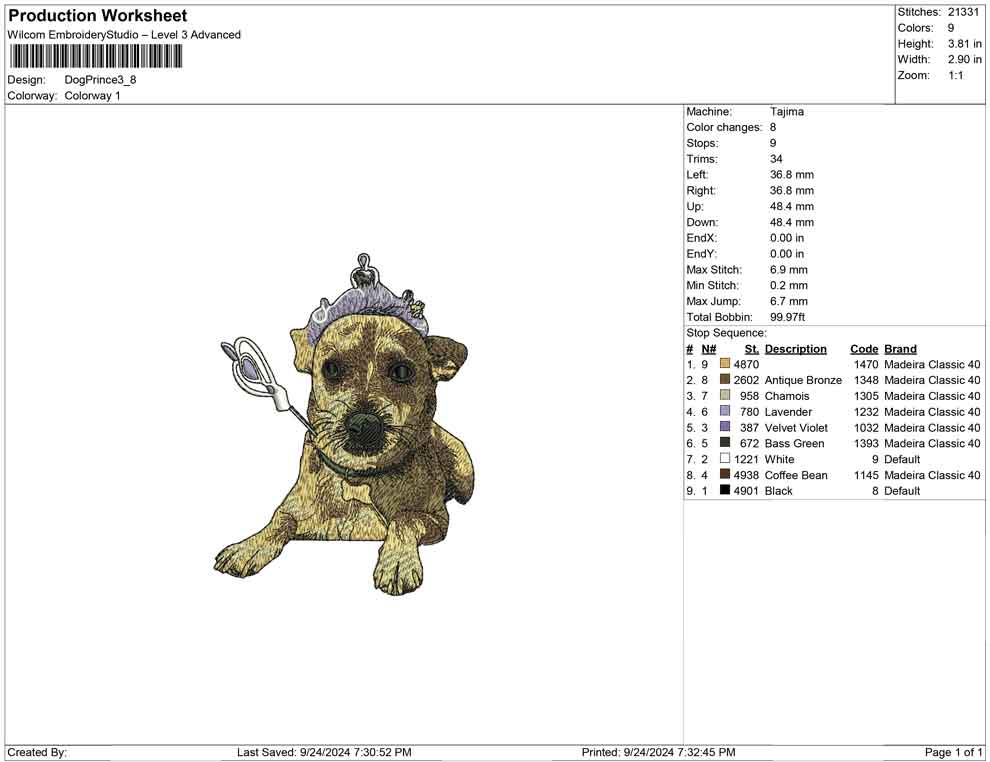
Task: Click the N# column header
Action: tap(708, 349)
